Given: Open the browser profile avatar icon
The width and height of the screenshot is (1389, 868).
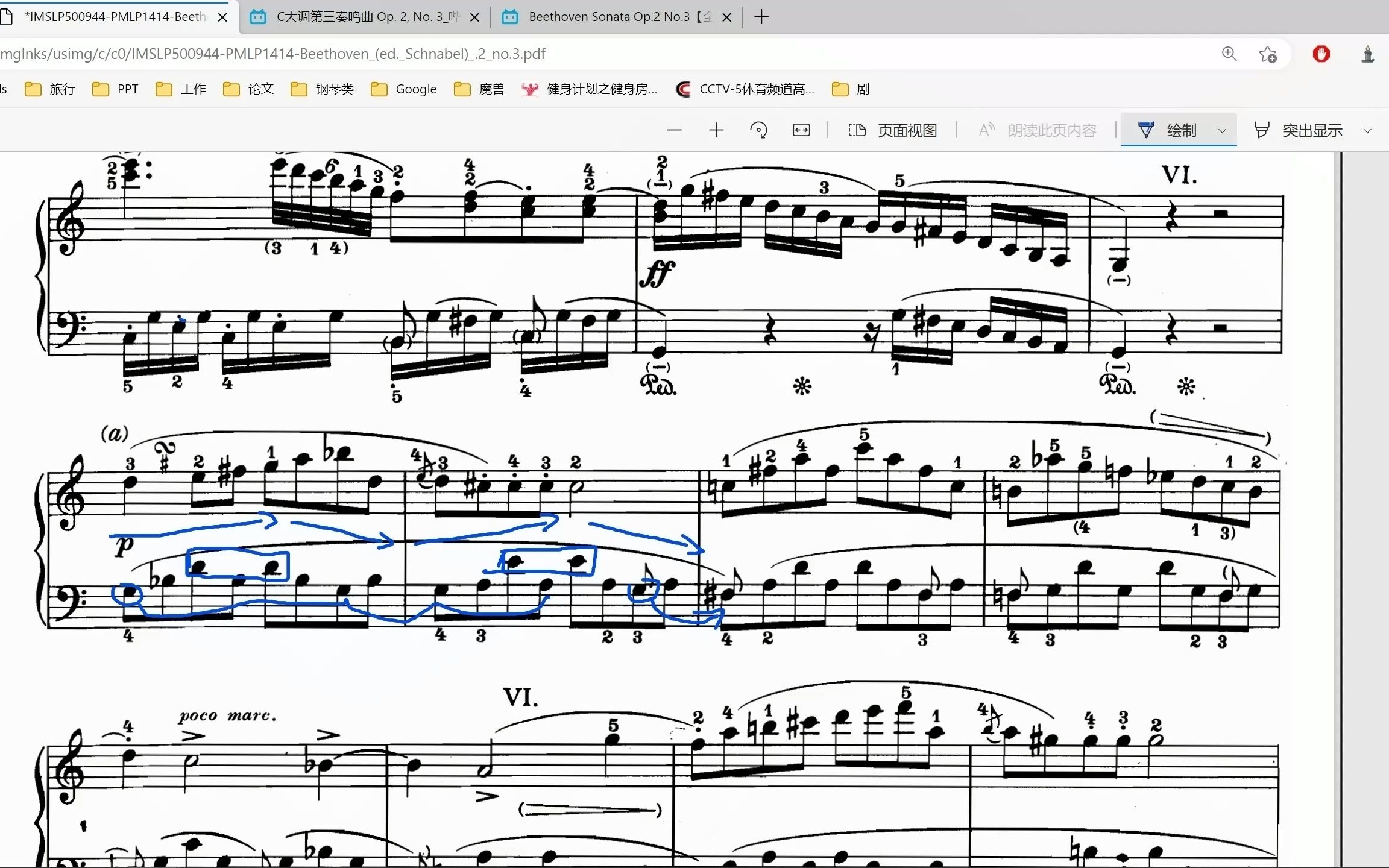Looking at the screenshot, I should (x=1368, y=54).
